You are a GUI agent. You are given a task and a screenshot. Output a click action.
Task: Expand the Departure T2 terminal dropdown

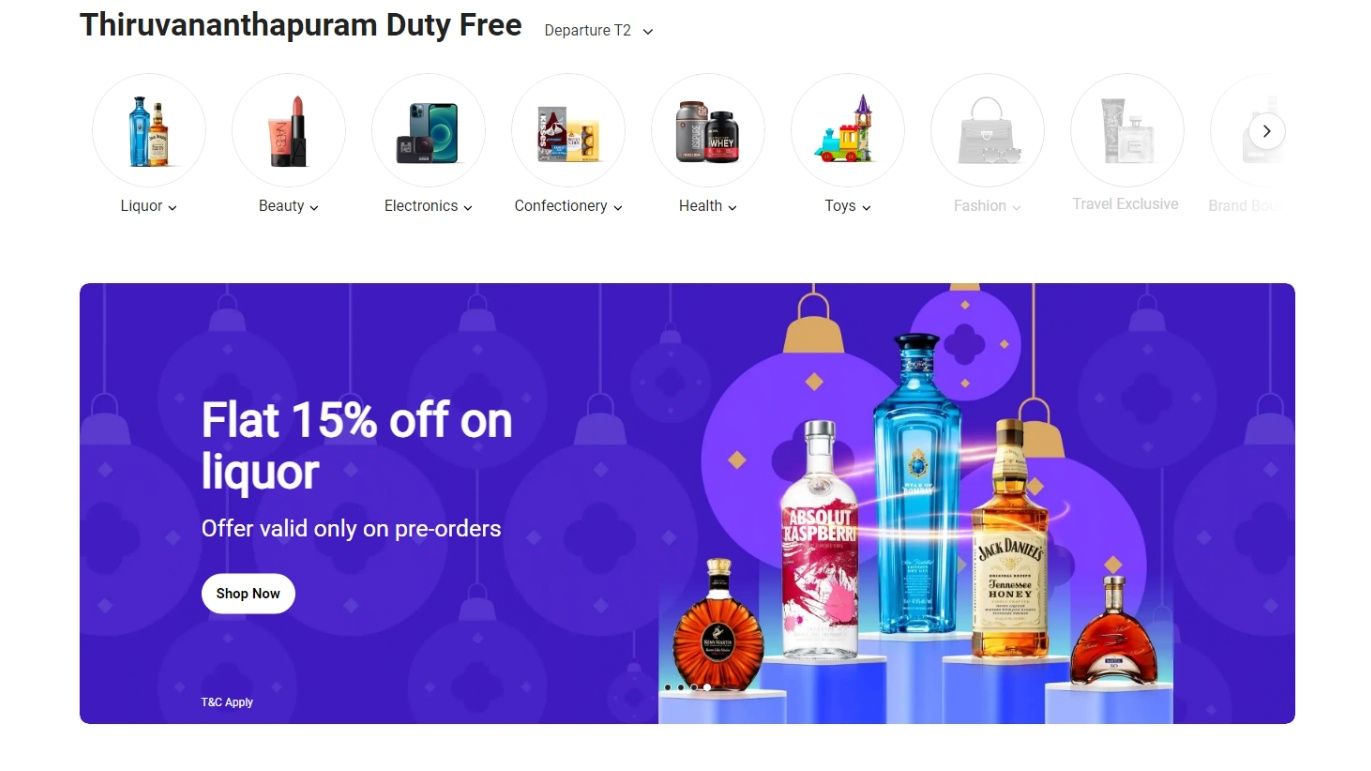coord(598,31)
